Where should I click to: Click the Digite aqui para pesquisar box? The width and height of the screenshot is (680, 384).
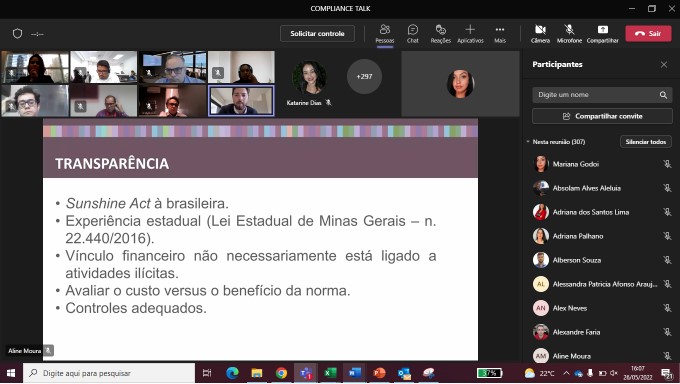tap(109, 373)
